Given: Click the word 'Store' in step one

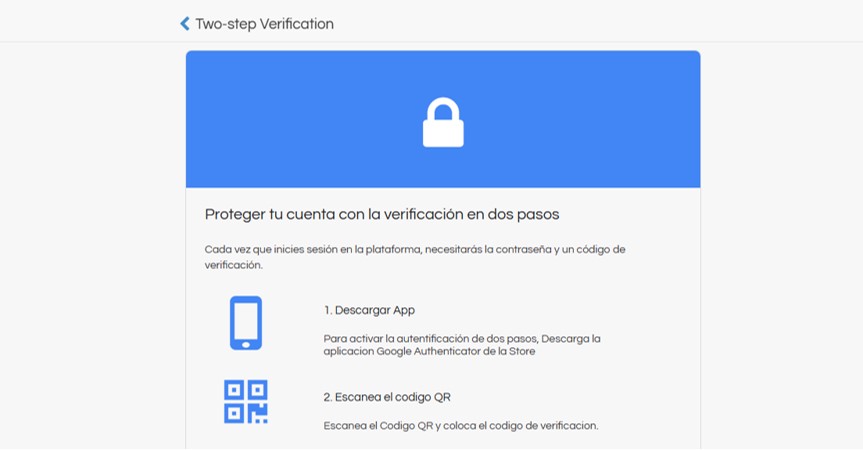Looking at the screenshot, I should coord(522,352).
